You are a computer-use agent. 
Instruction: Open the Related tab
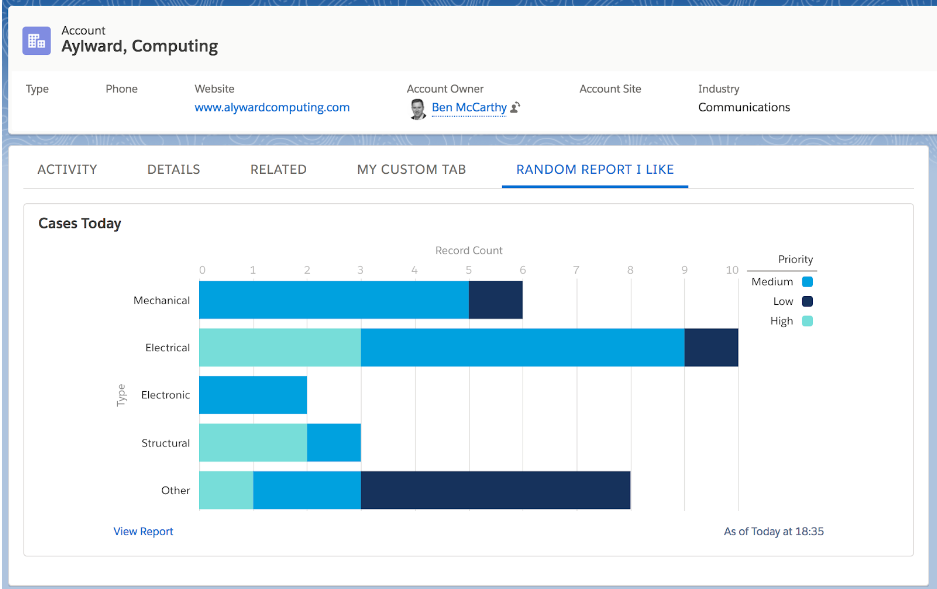pos(278,170)
